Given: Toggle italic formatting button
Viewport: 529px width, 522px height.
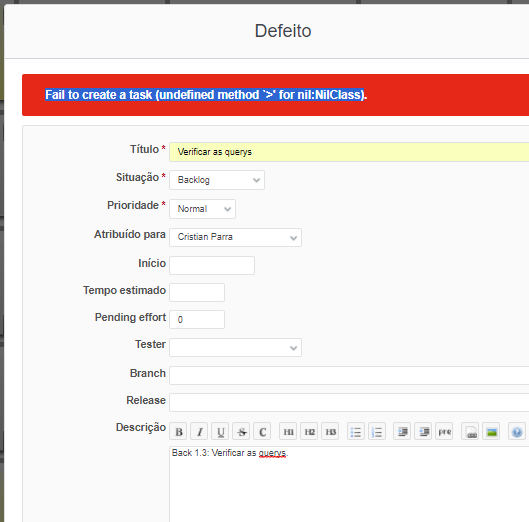Looking at the screenshot, I should 199,431.
